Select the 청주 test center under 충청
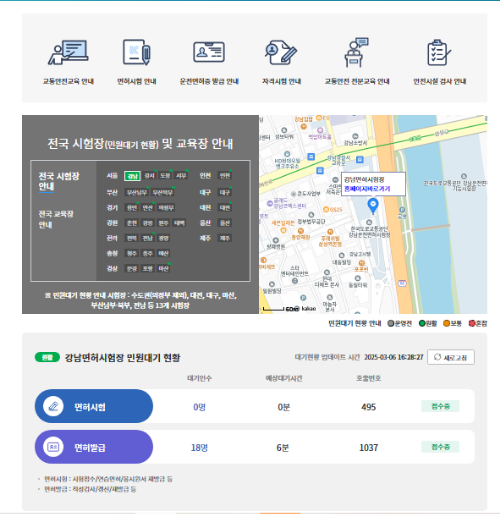 coord(132,253)
